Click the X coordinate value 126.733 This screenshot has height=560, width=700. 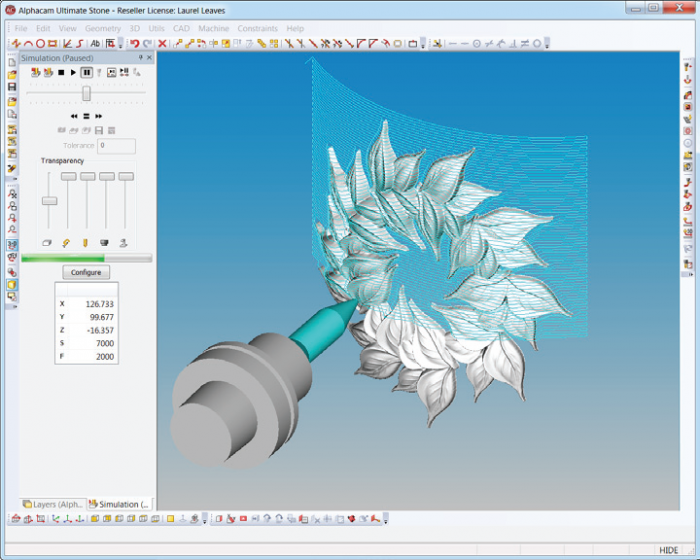click(100, 304)
